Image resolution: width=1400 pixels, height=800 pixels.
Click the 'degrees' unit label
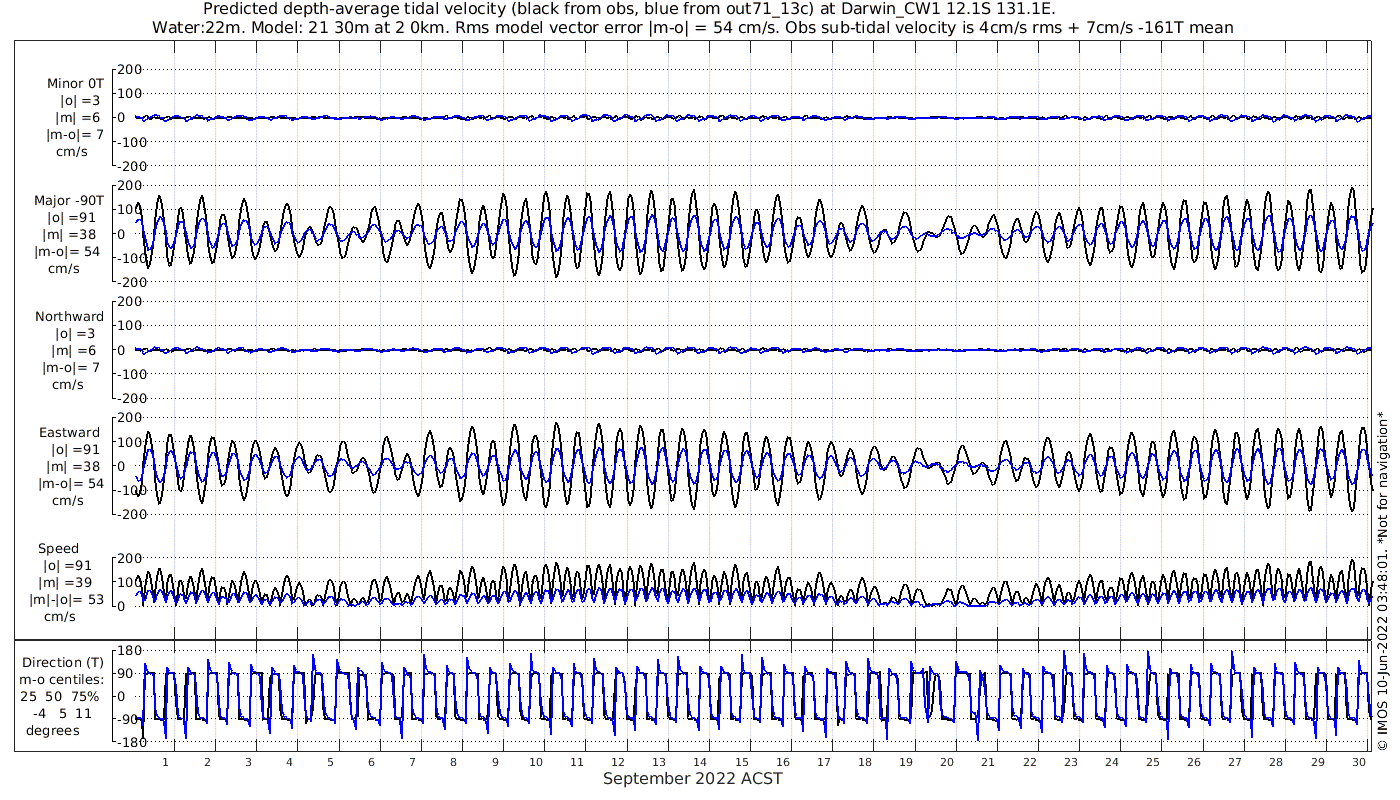53,730
